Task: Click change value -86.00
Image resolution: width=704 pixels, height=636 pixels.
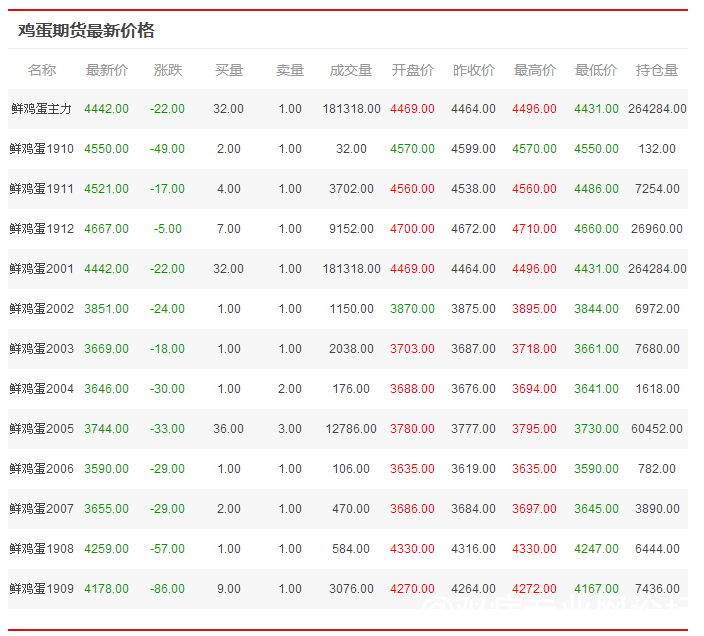Action: (x=167, y=588)
